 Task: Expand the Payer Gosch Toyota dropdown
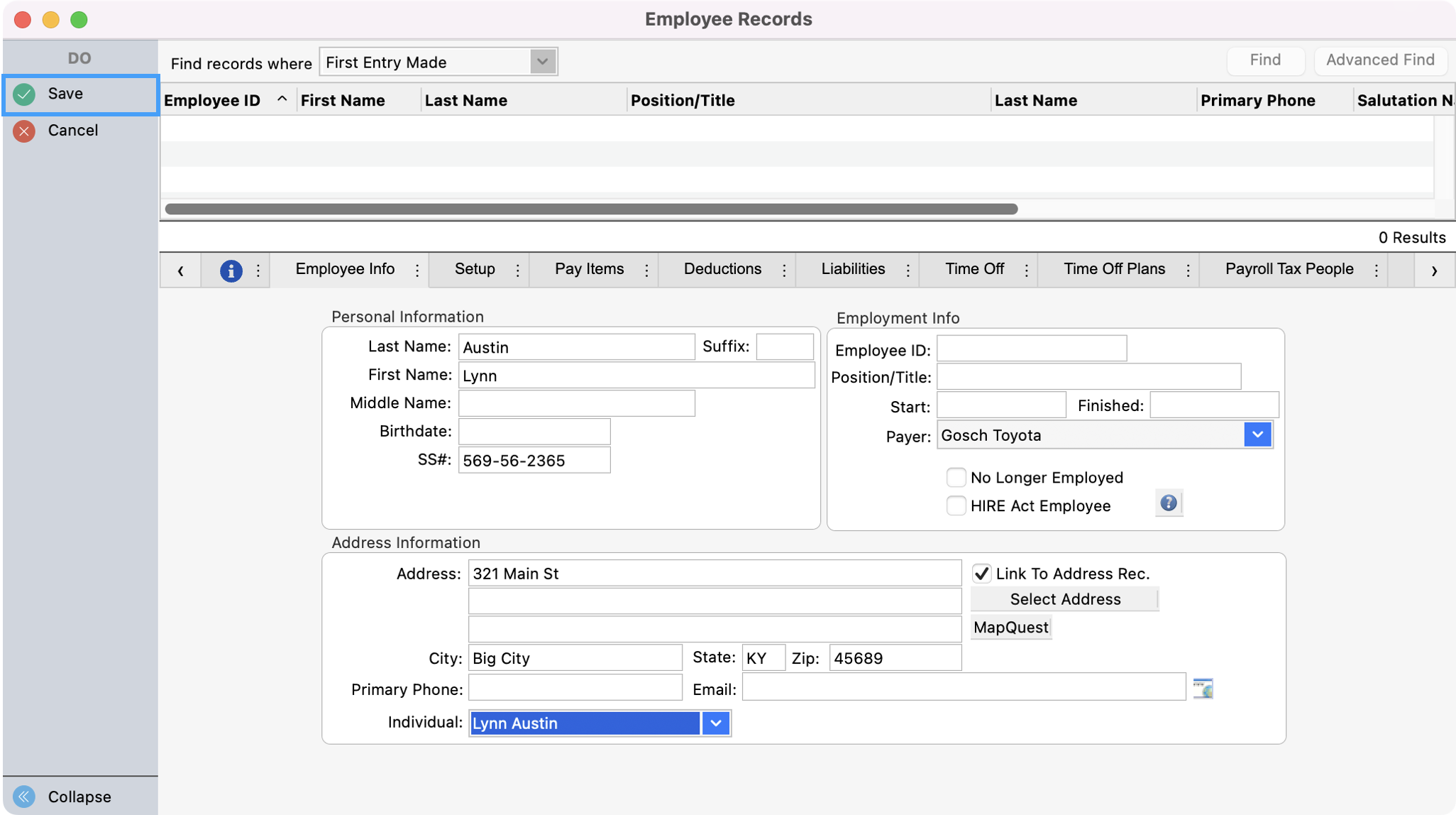point(1257,435)
